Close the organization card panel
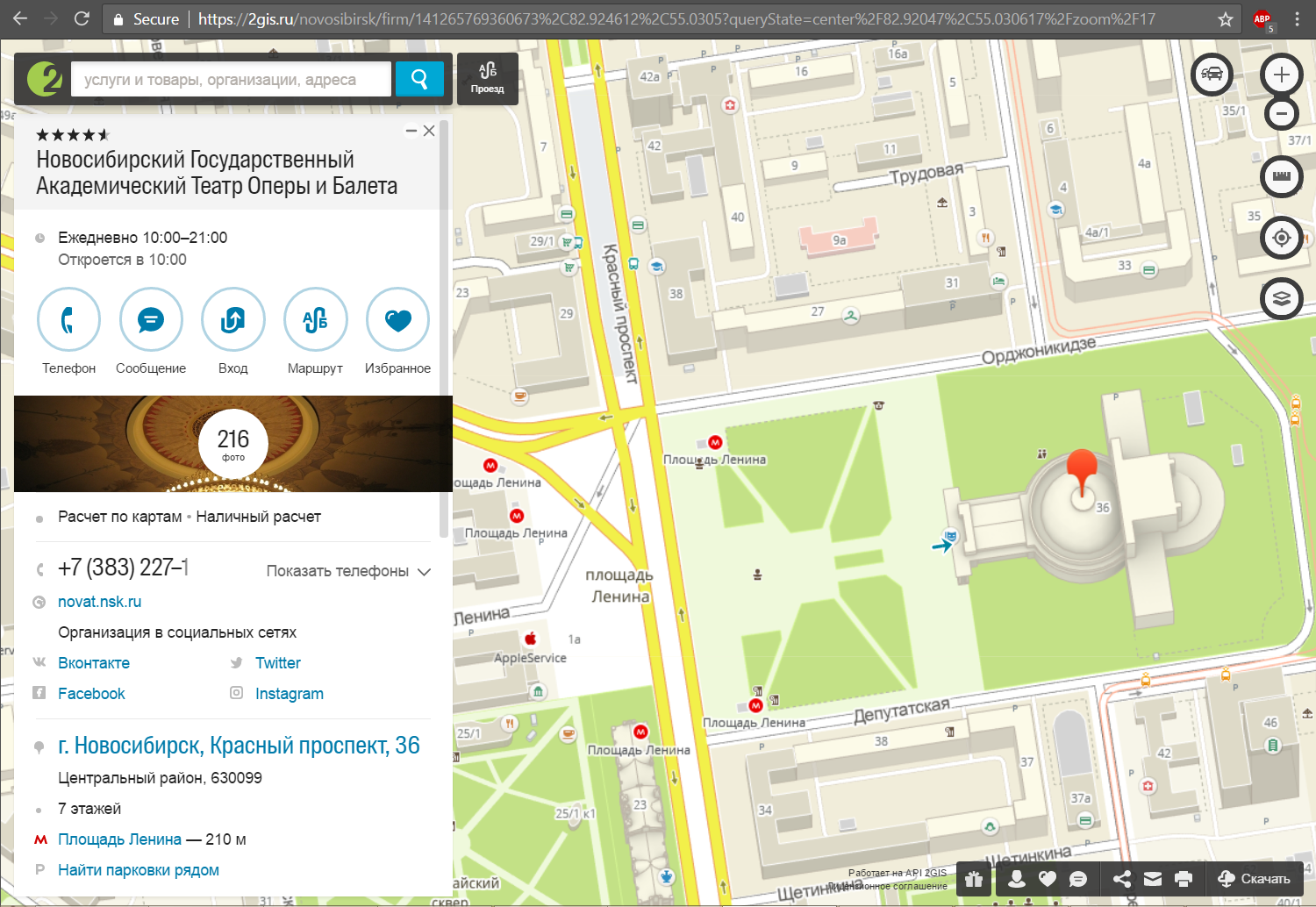This screenshot has height=907, width=1316. (x=429, y=131)
